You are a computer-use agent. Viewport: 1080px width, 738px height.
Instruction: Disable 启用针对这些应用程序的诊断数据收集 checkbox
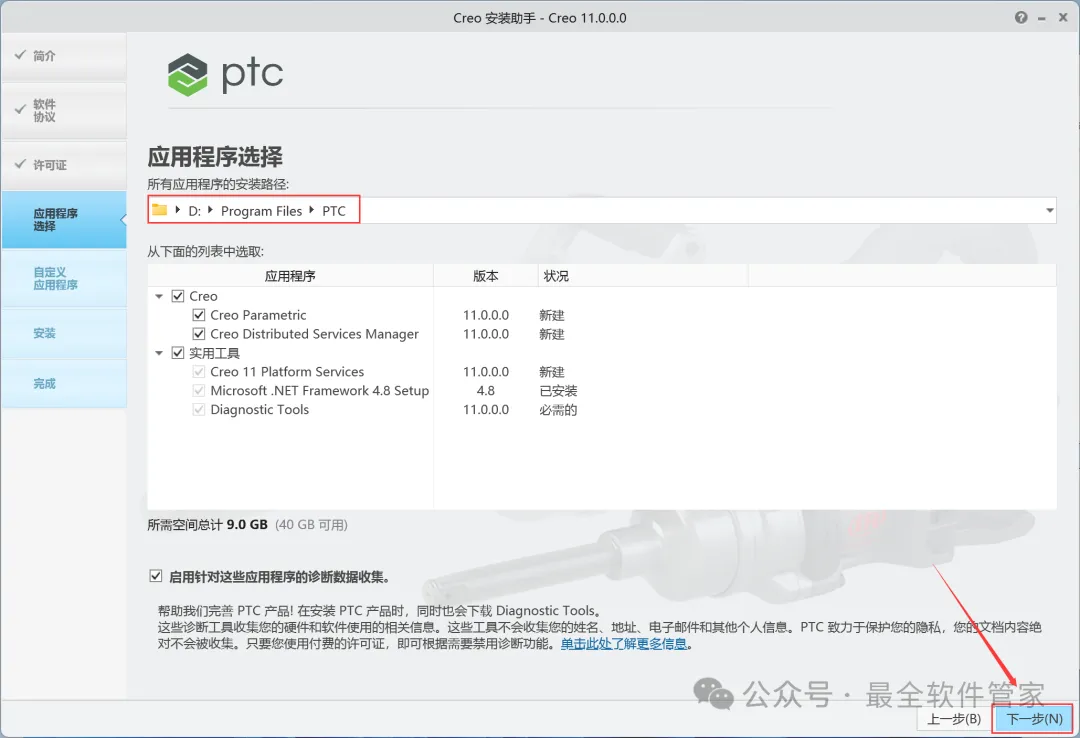pos(156,576)
